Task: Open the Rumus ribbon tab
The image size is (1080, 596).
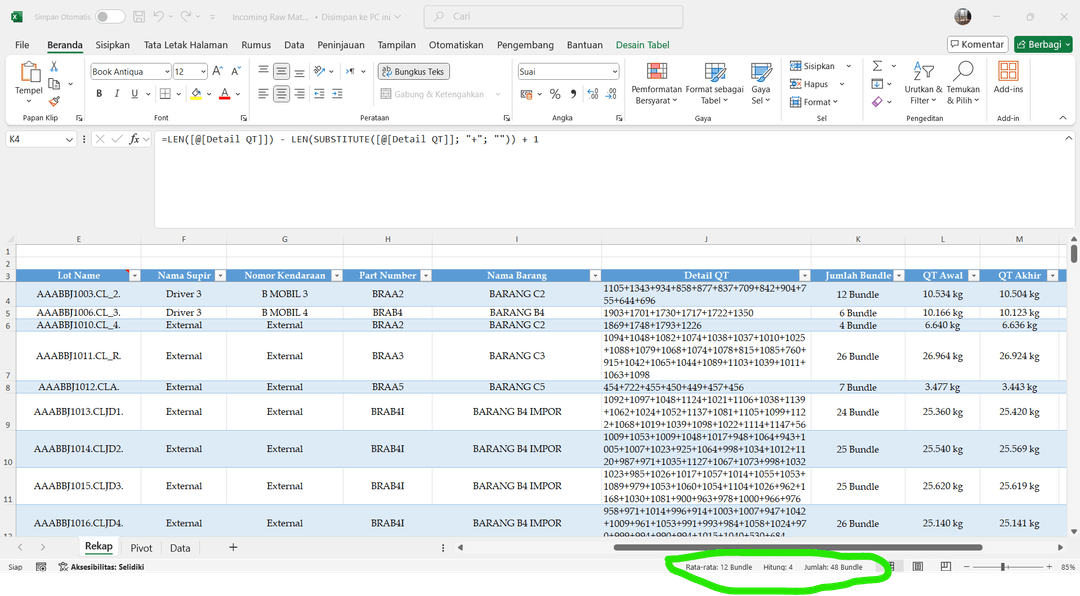Action: (x=256, y=45)
